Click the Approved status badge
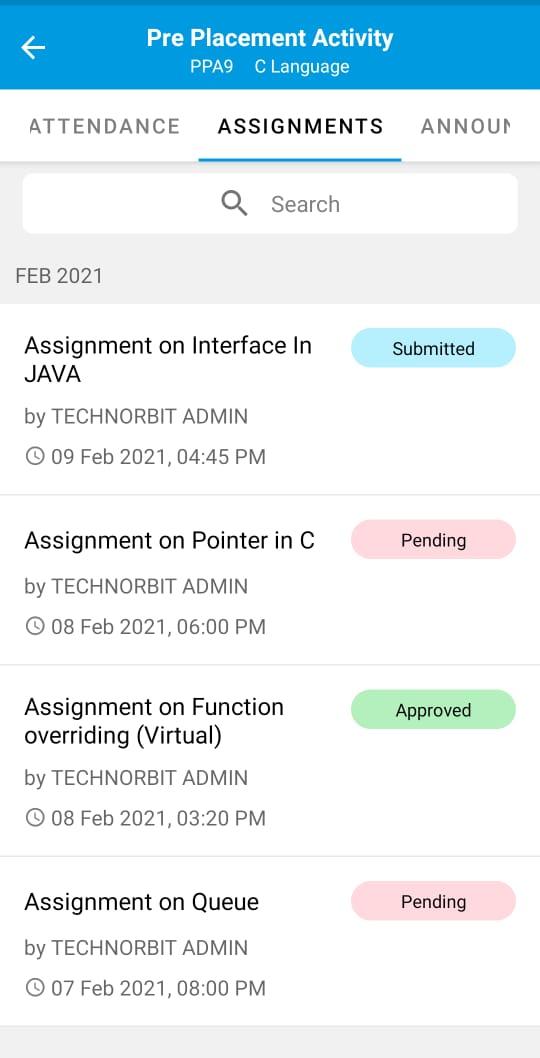 433,710
